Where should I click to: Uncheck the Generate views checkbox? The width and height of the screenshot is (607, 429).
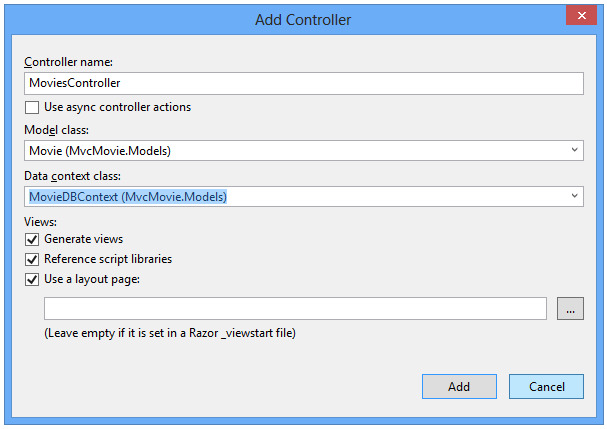click(x=32, y=240)
